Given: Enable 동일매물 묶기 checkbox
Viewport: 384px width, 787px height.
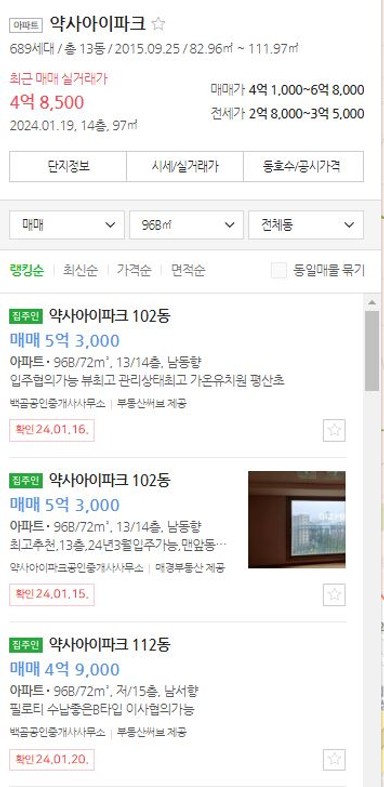Looking at the screenshot, I should pos(279,271).
